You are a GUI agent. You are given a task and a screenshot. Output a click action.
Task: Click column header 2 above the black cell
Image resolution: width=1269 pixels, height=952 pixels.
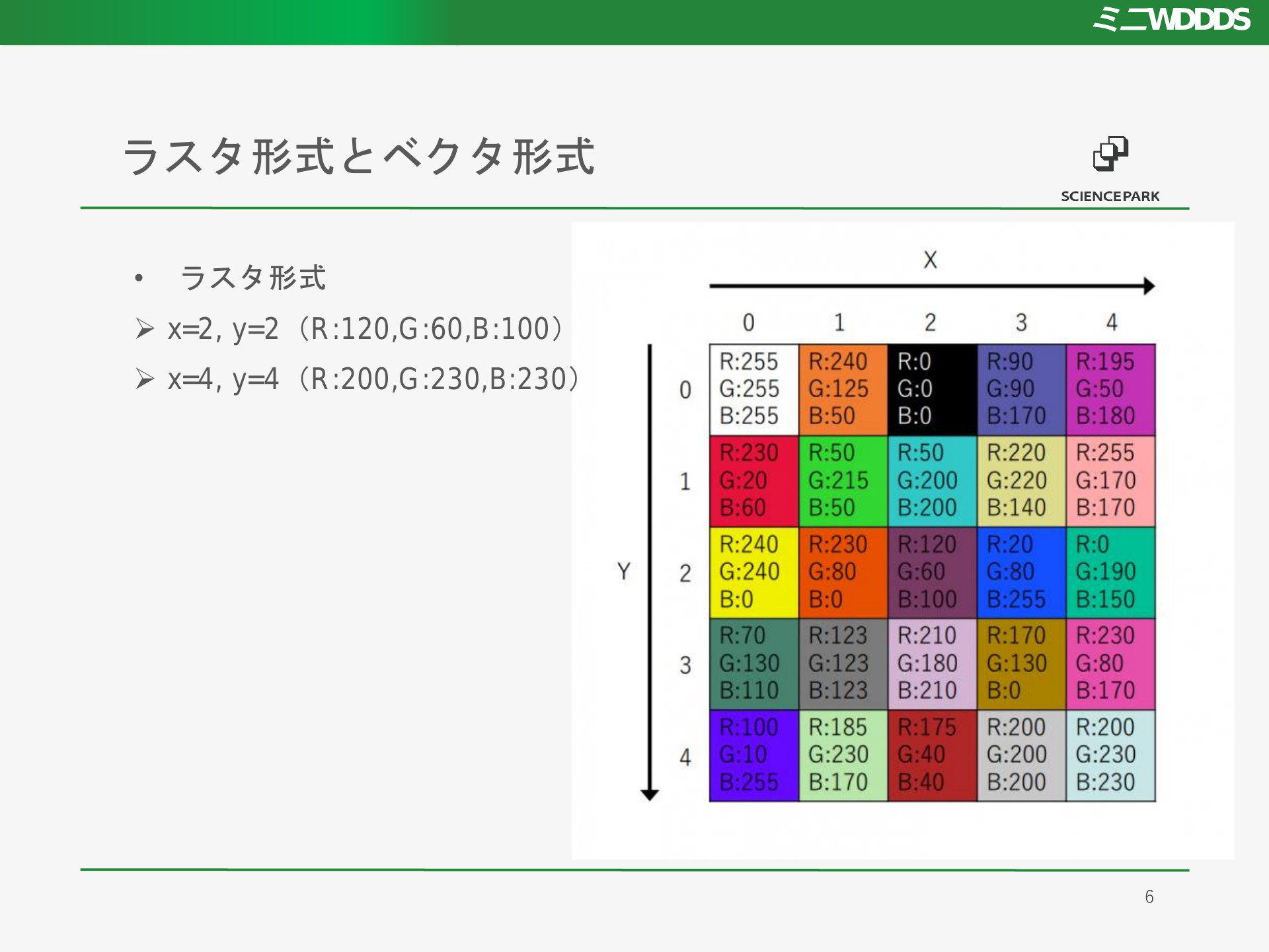point(930,322)
